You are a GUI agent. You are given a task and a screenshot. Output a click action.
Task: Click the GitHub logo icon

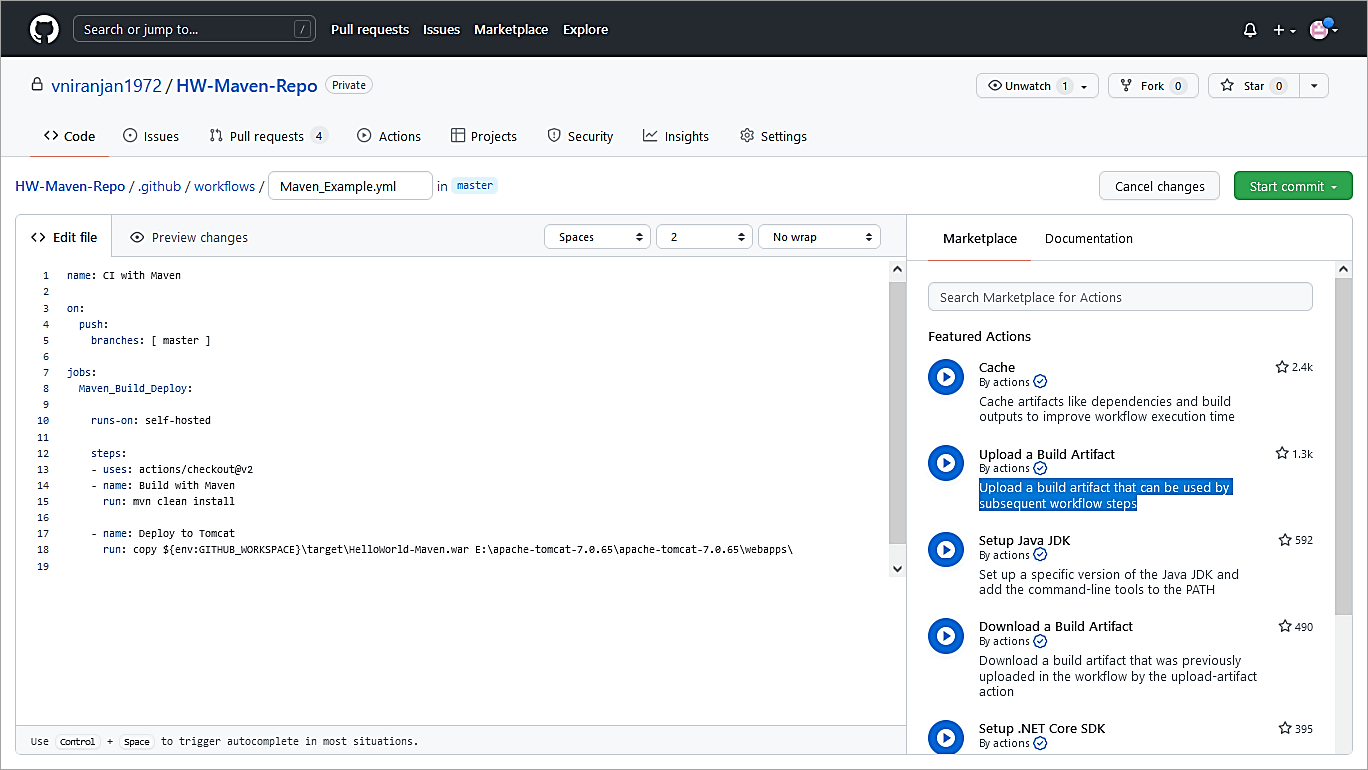44,29
